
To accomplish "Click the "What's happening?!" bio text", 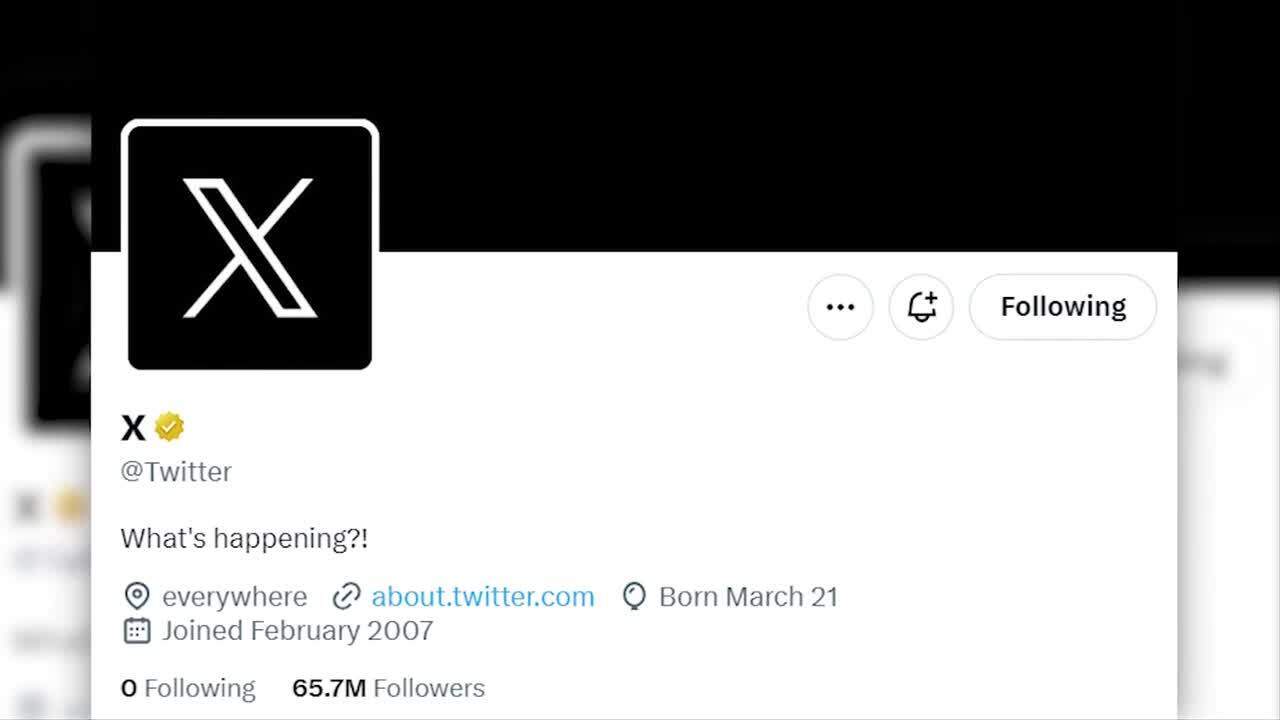I will pyautogui.click(x=244, y=539).
